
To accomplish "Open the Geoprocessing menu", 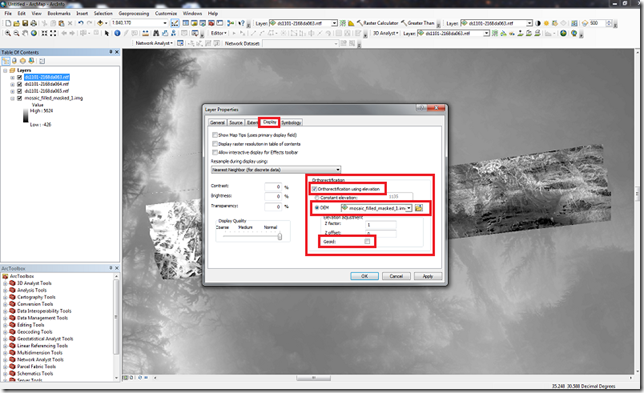I will tap(133, 14).
